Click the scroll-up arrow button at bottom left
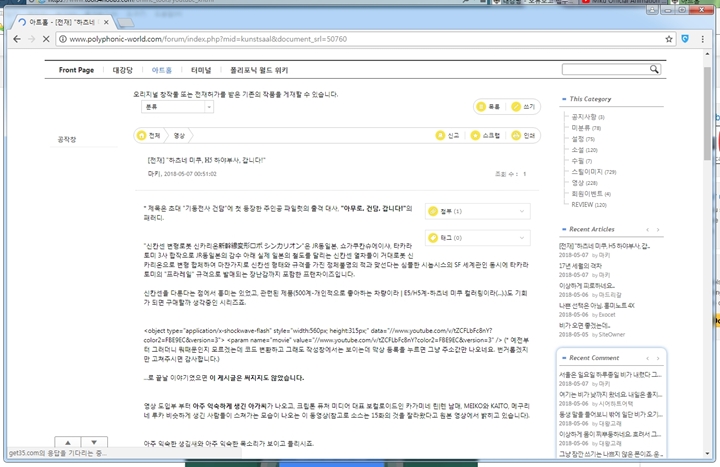720x467 pixels. tap(66, 442)
